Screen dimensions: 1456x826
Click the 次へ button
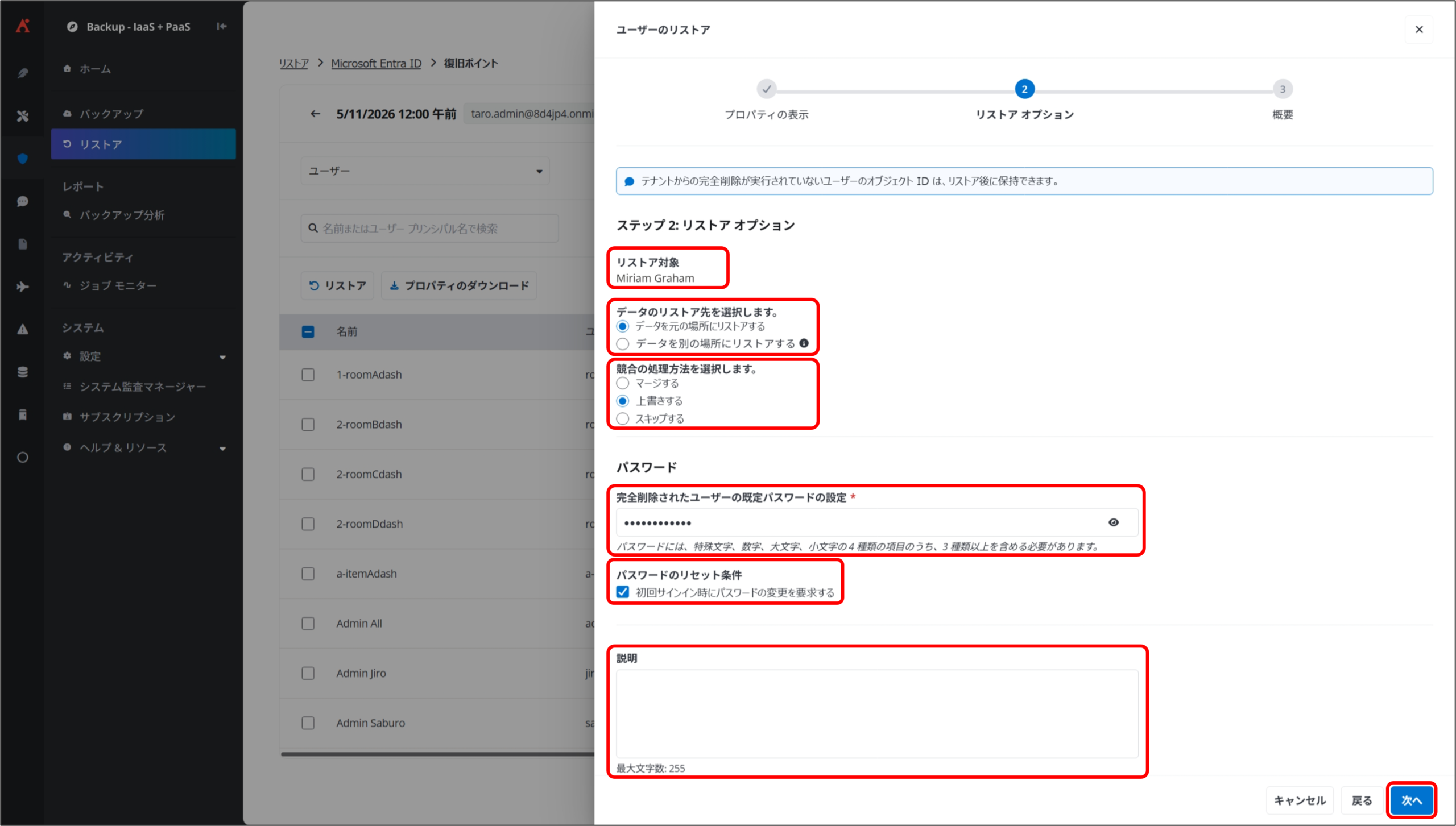[1412, 800]
